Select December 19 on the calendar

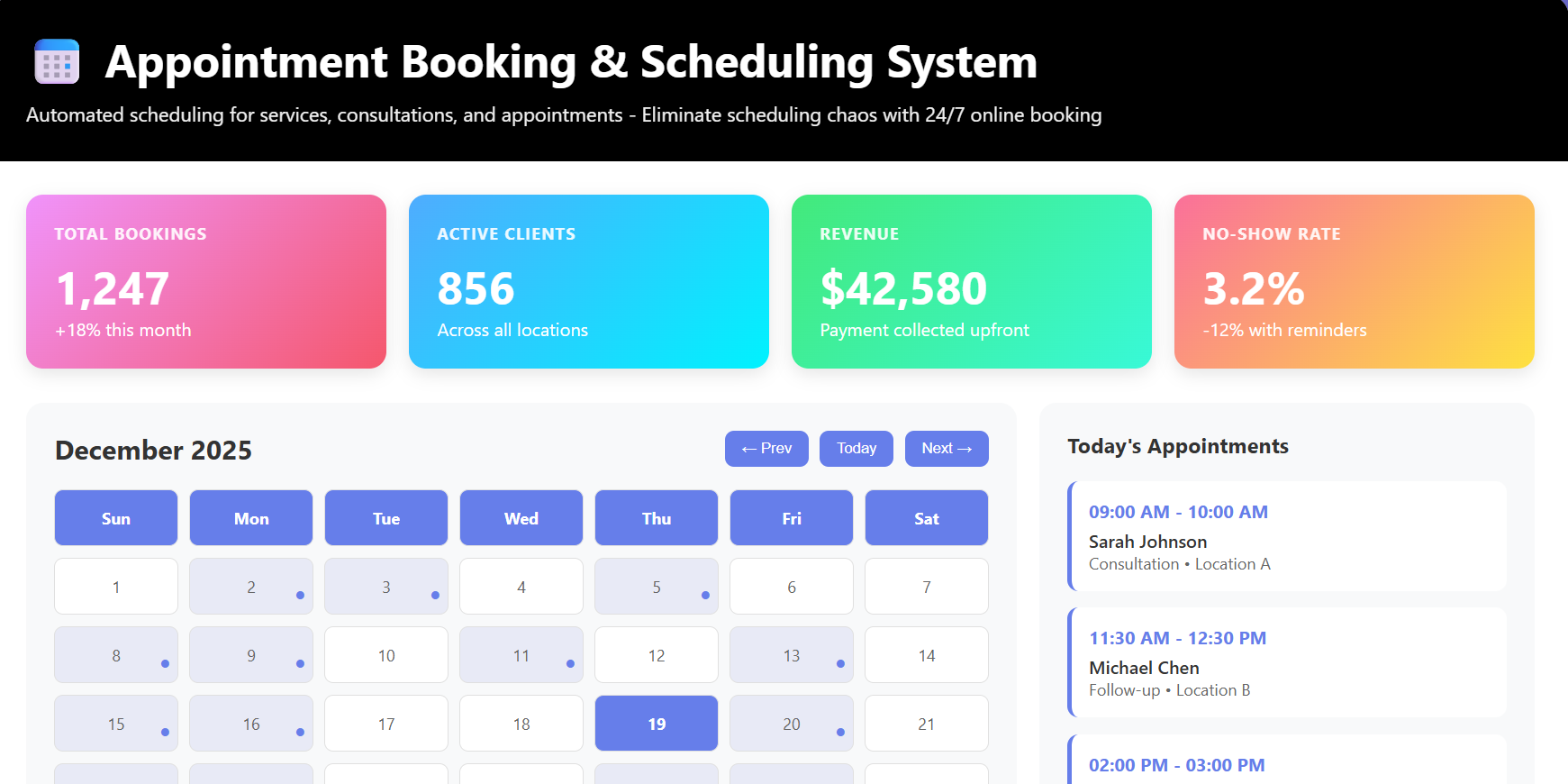coord(656,723)
